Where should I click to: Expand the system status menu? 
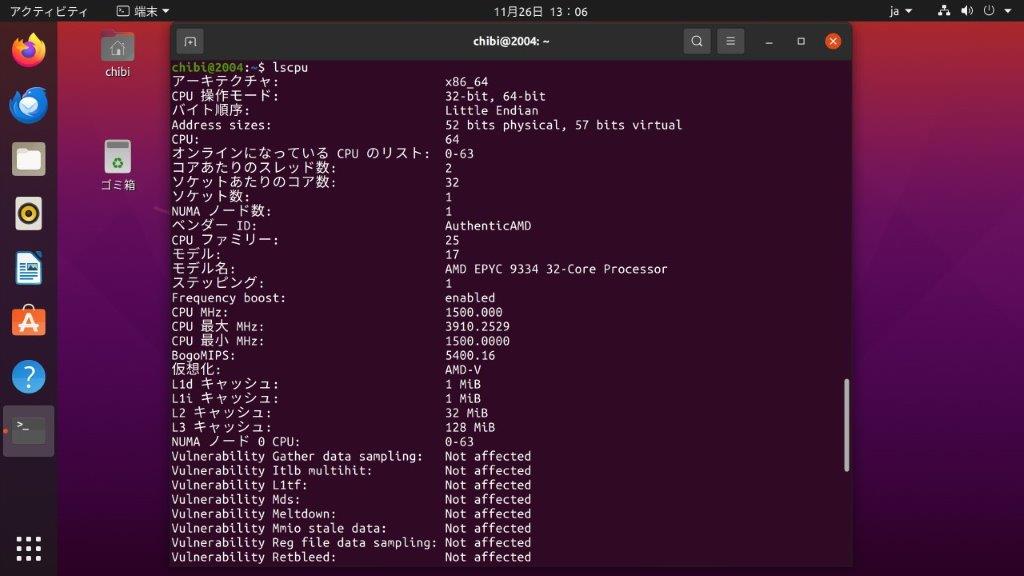click(976, 11)
